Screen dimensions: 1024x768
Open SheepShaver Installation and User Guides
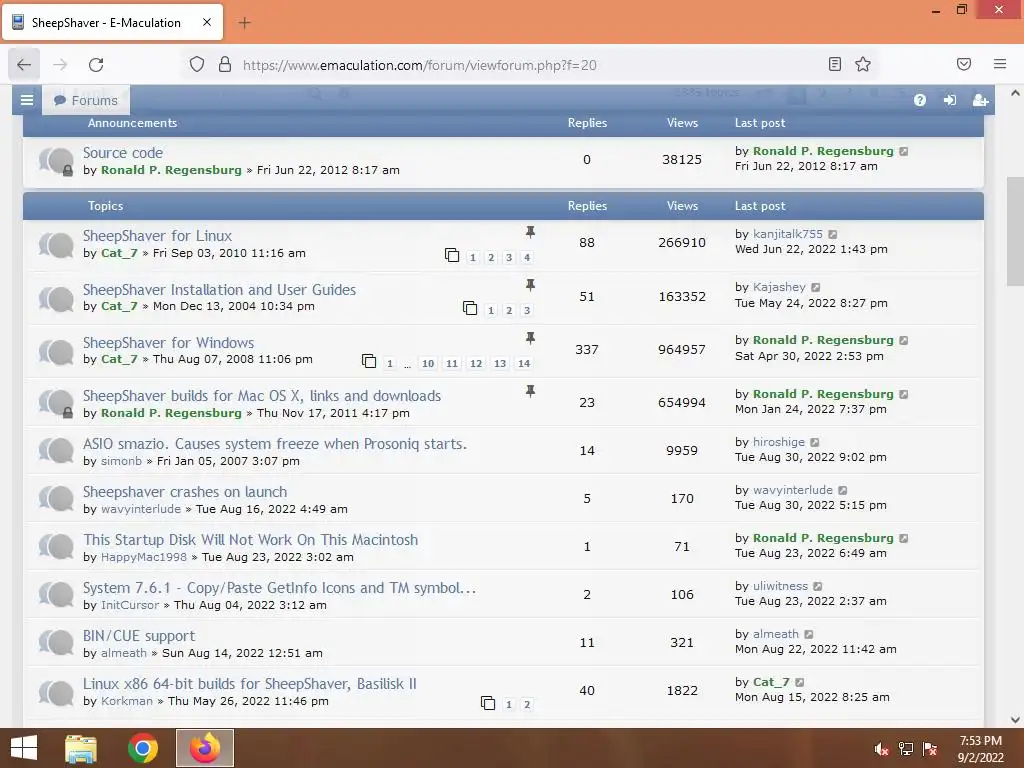pyautogui.click(x=219, y=289)
